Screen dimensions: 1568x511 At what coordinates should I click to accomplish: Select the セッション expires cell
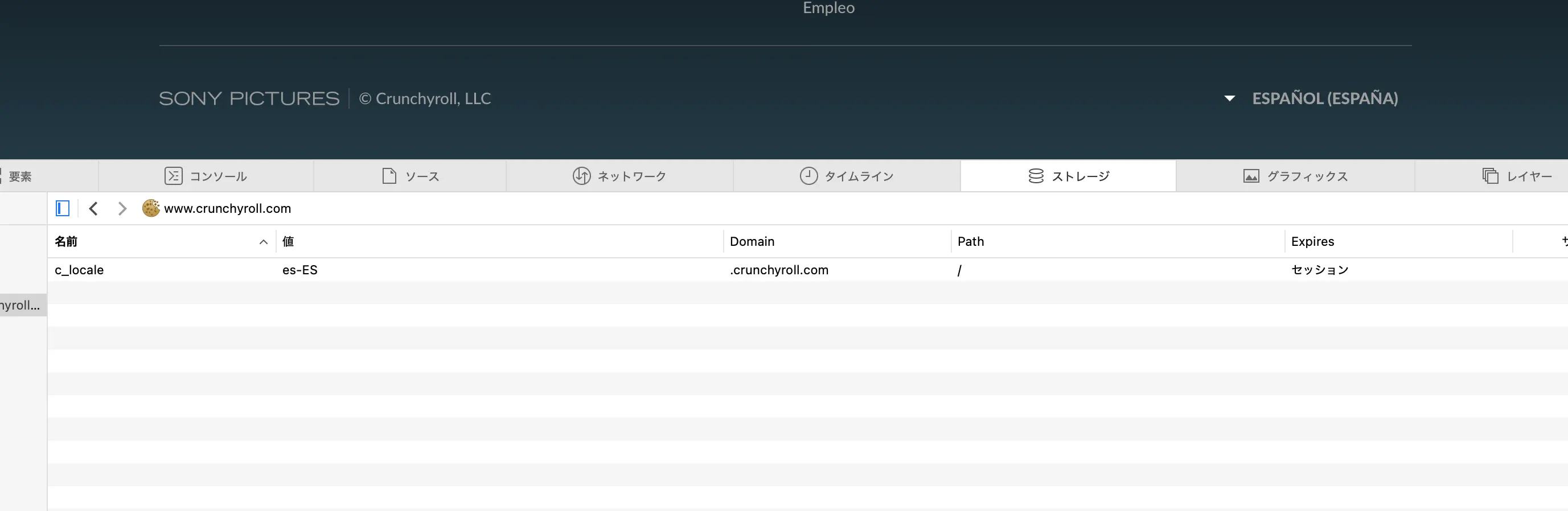point(1398,270)
